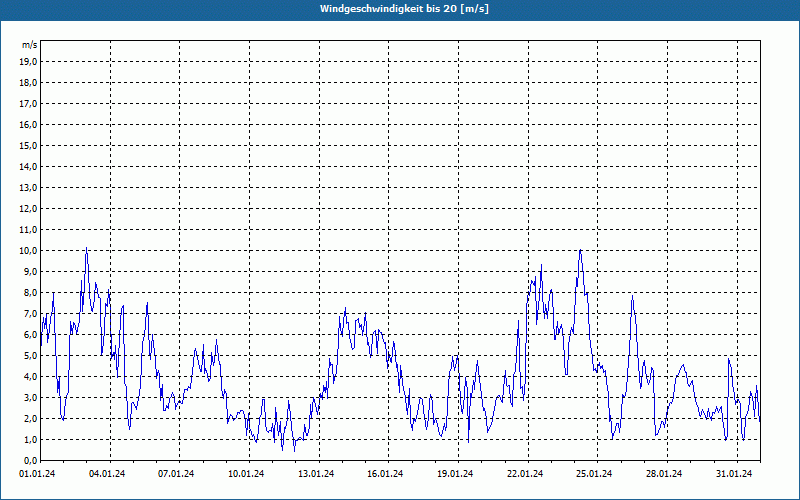The width and height of the screenshot is (800, 500).
Task: Click the date label 07.01.24
Action: click(176, 474)
